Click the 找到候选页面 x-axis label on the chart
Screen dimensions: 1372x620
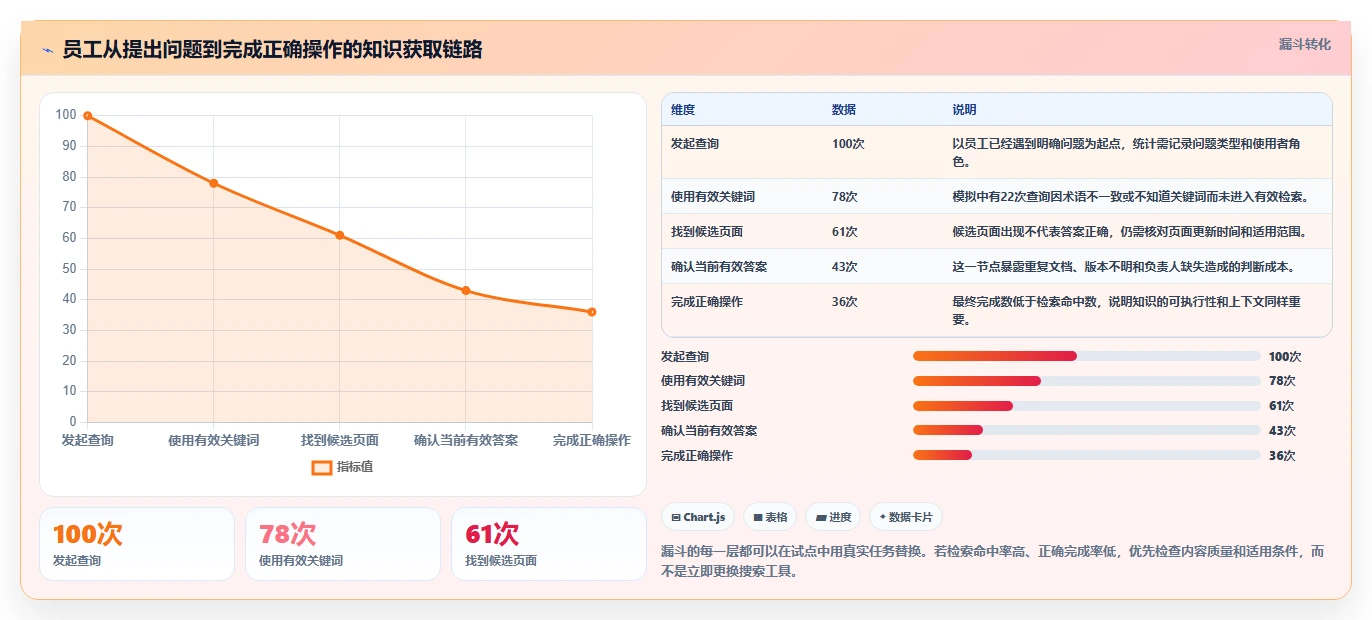(x=340, y=440)
